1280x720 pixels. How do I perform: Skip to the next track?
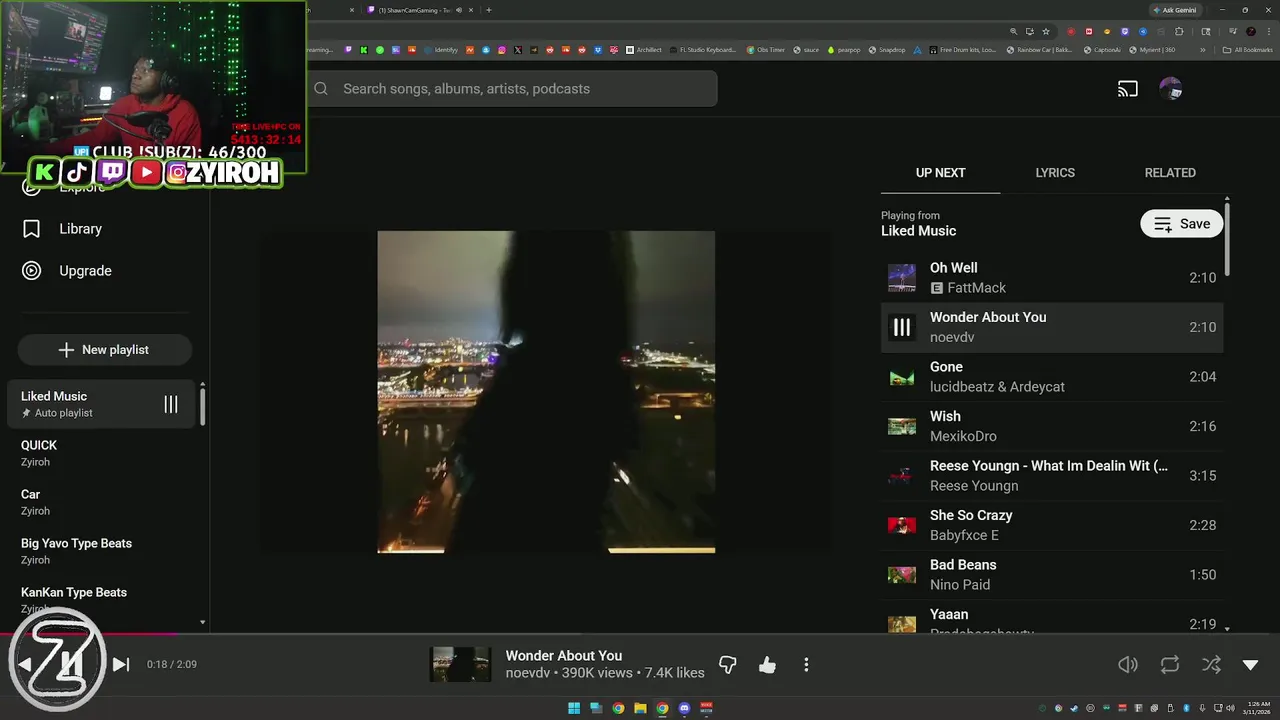tap(121, 664)
